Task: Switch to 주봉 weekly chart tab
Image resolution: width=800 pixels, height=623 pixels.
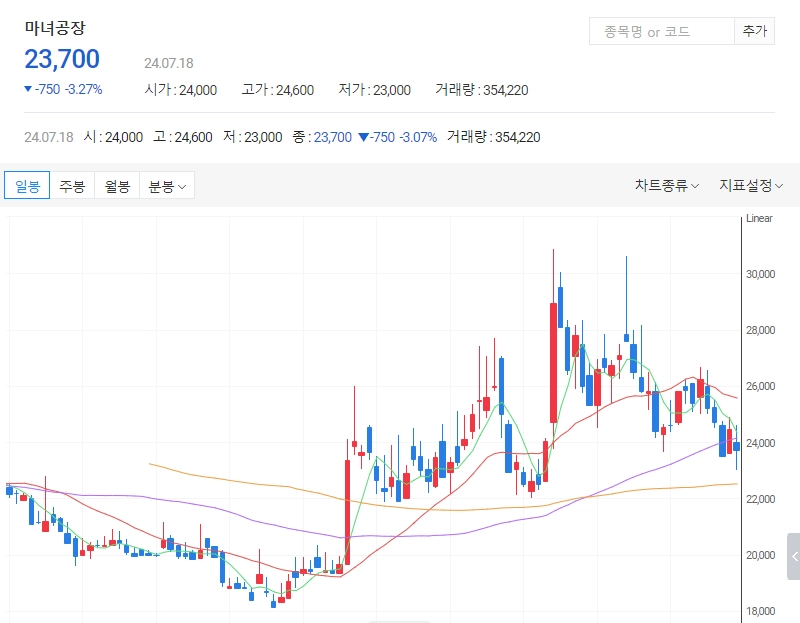Action: click(72, 185)
